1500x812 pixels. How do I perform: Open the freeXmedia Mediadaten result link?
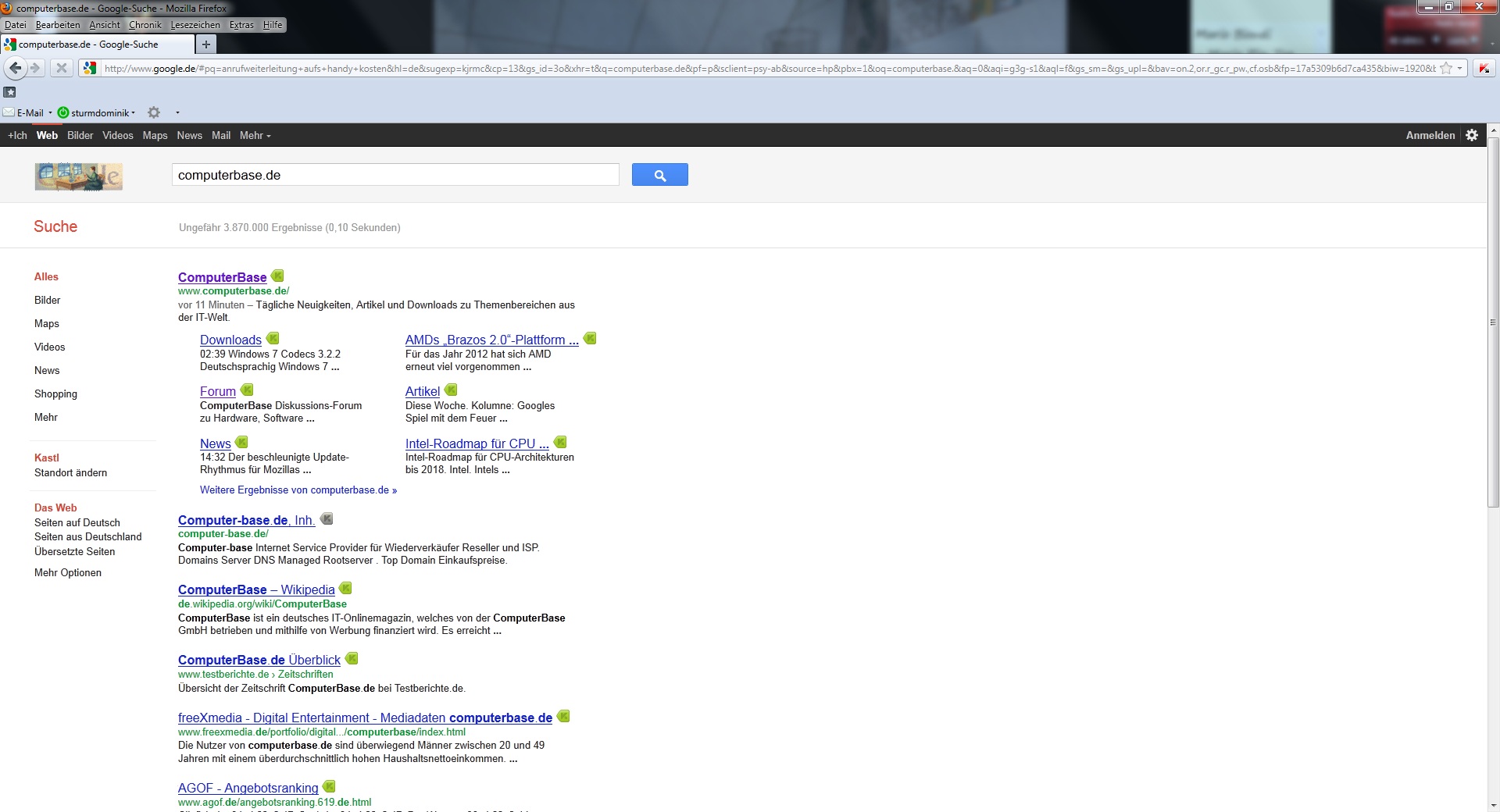click(365, 718)
